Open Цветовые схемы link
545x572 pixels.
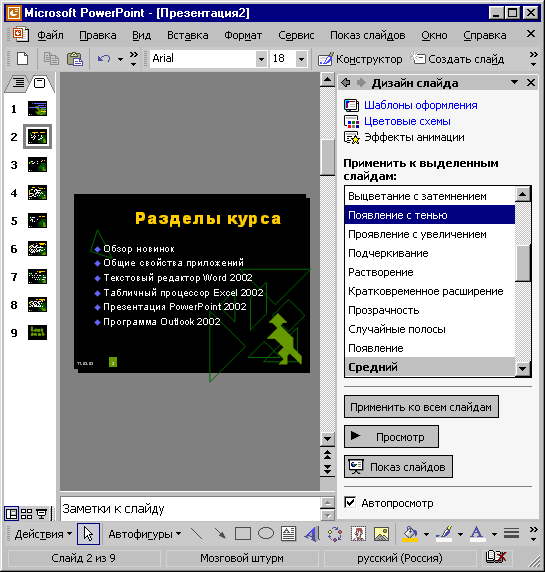coord(407,121)
